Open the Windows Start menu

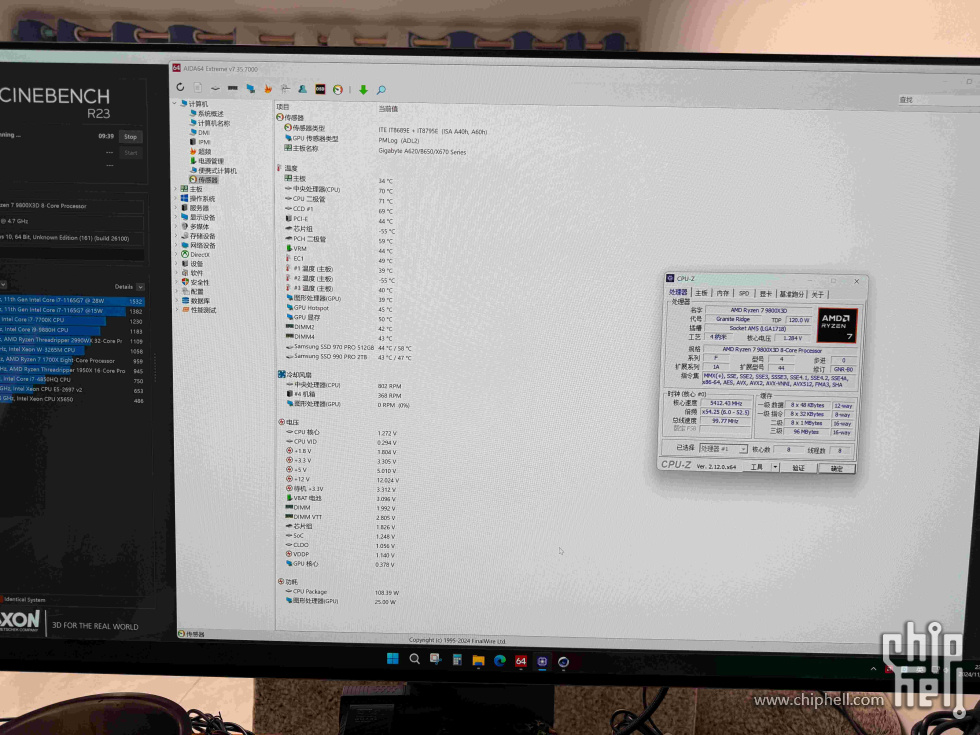[392, 659]
